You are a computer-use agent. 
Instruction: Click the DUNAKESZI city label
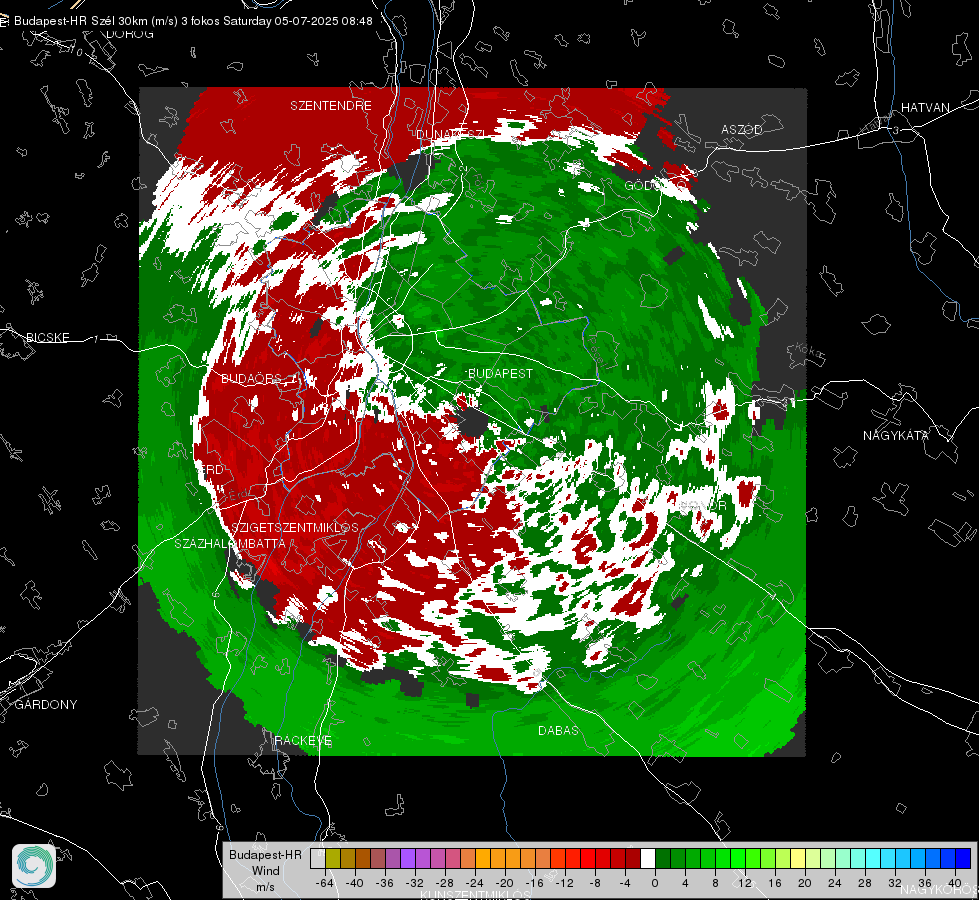[x=450, y=134]
